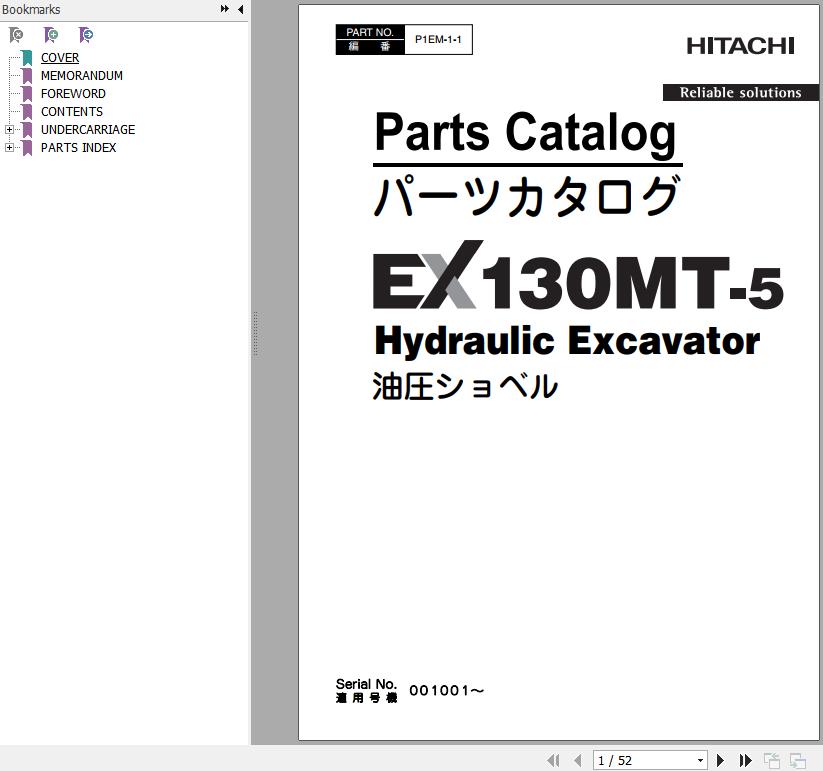Click the next view icon

coord(797,760)
